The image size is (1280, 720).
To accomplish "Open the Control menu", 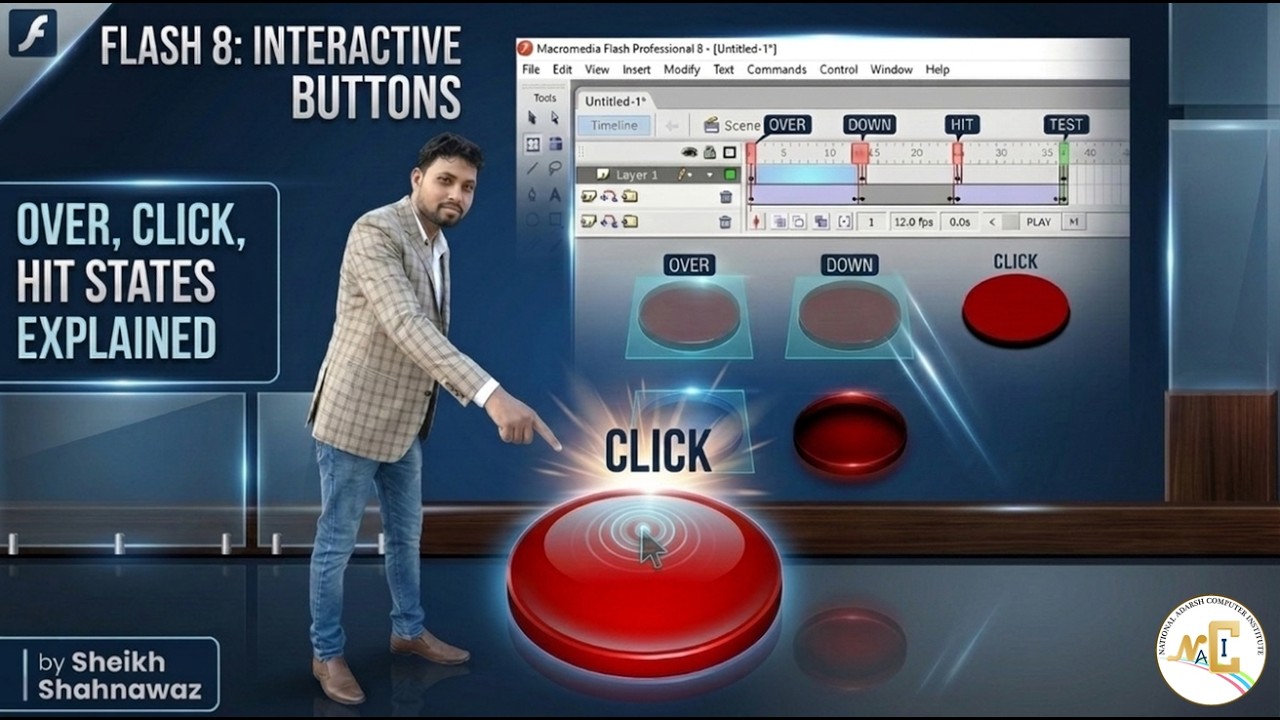I will pyautogui.click(x=839, y=70).
